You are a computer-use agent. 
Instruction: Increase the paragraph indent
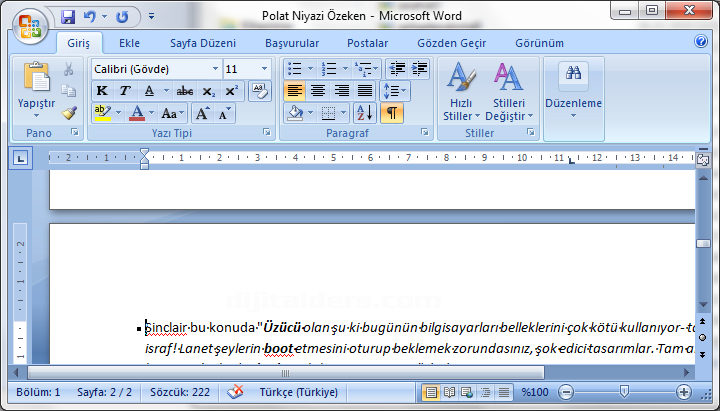(419, 69)
